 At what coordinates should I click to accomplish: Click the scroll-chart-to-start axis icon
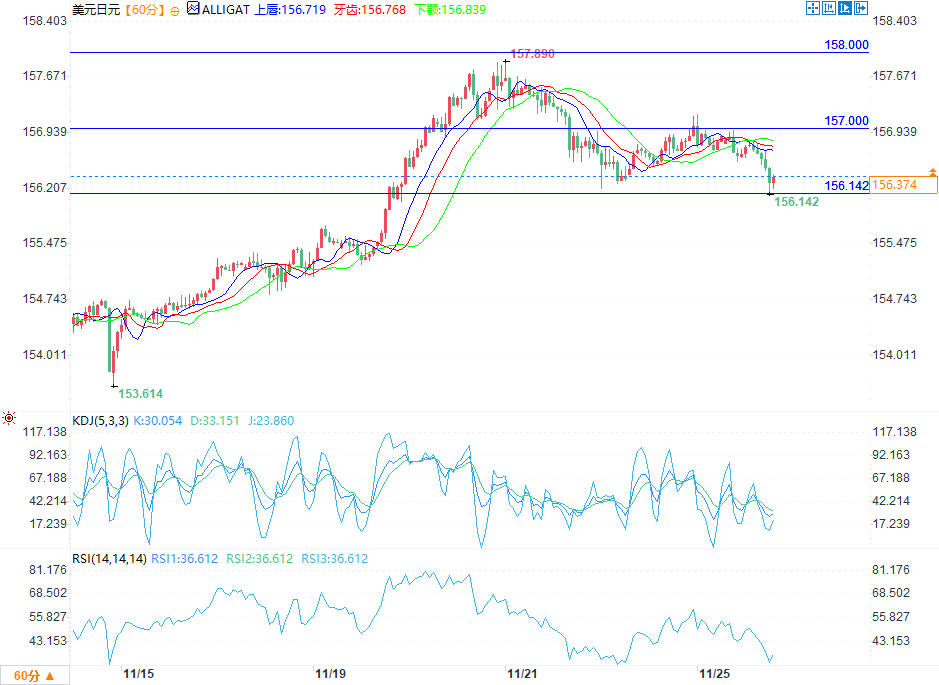click(829, 8)
